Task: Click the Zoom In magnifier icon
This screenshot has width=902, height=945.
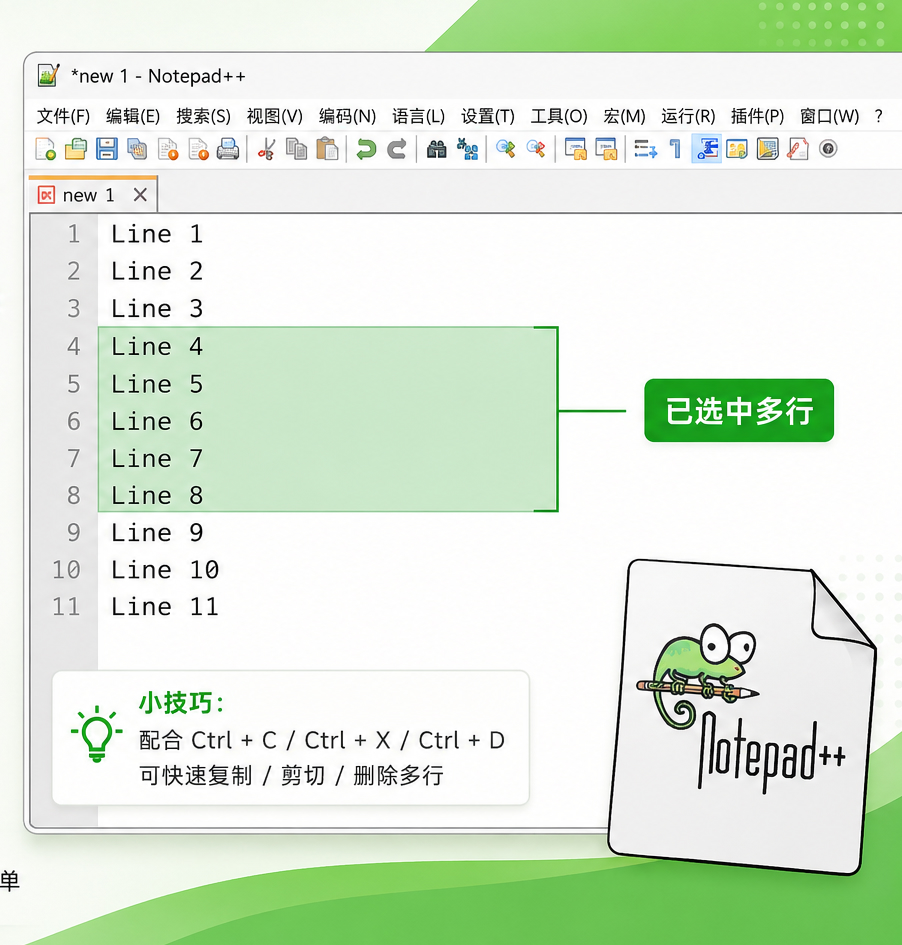Action: tap(506, 149)
